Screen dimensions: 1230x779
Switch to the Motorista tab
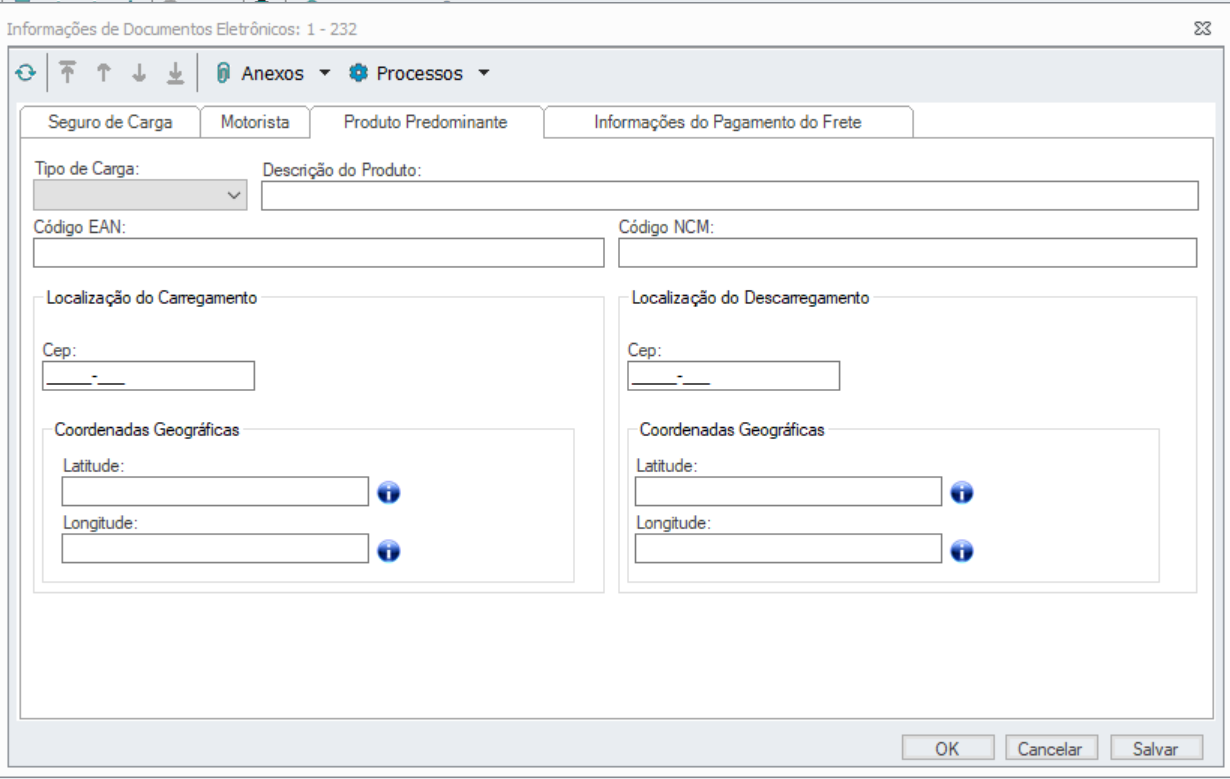coord(255,123)
